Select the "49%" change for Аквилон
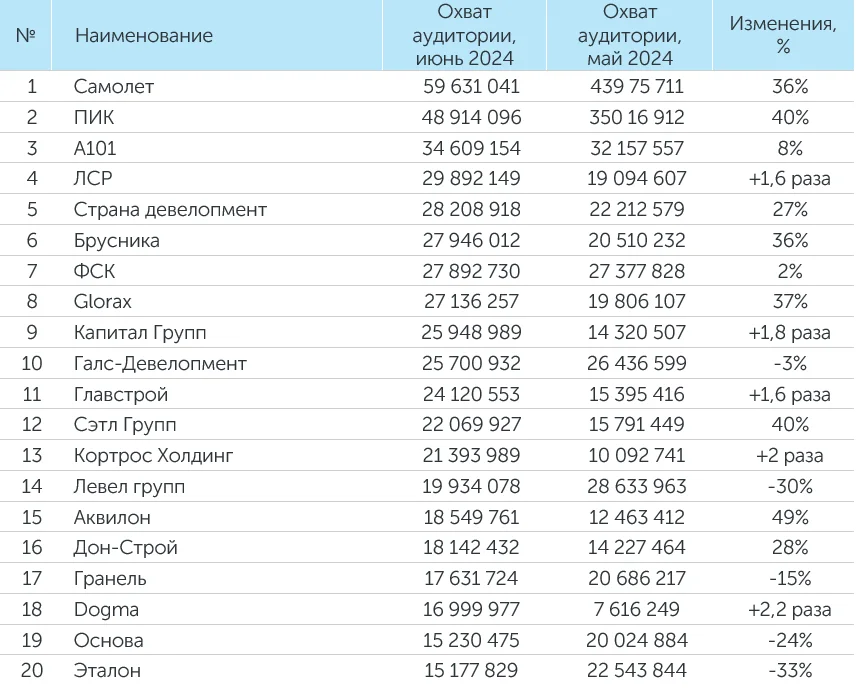The height and width of the screenshot is (690, 856). click(x=789, y=517)
